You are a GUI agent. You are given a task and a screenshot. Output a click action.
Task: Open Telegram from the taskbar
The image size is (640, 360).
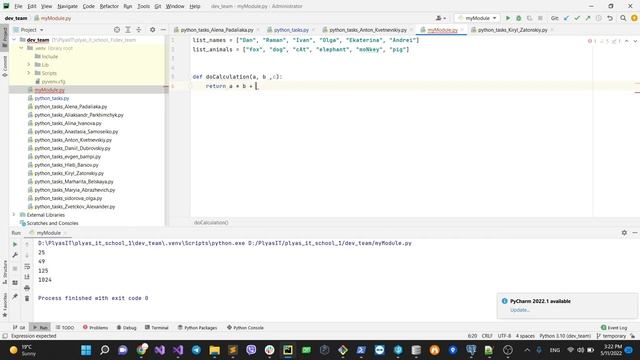coord(196,350)
